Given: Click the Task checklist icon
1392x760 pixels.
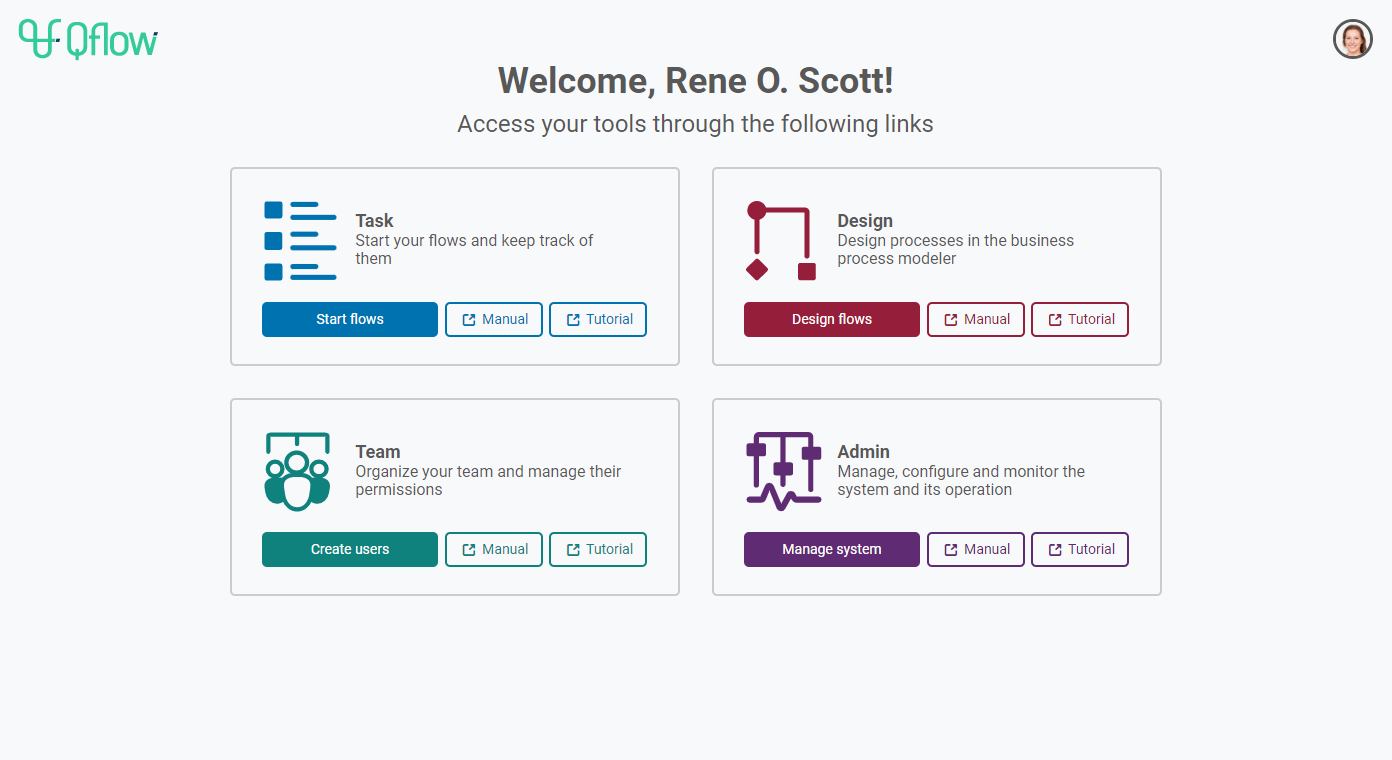Looking at the screenshot, I should [x=299, y=241].
